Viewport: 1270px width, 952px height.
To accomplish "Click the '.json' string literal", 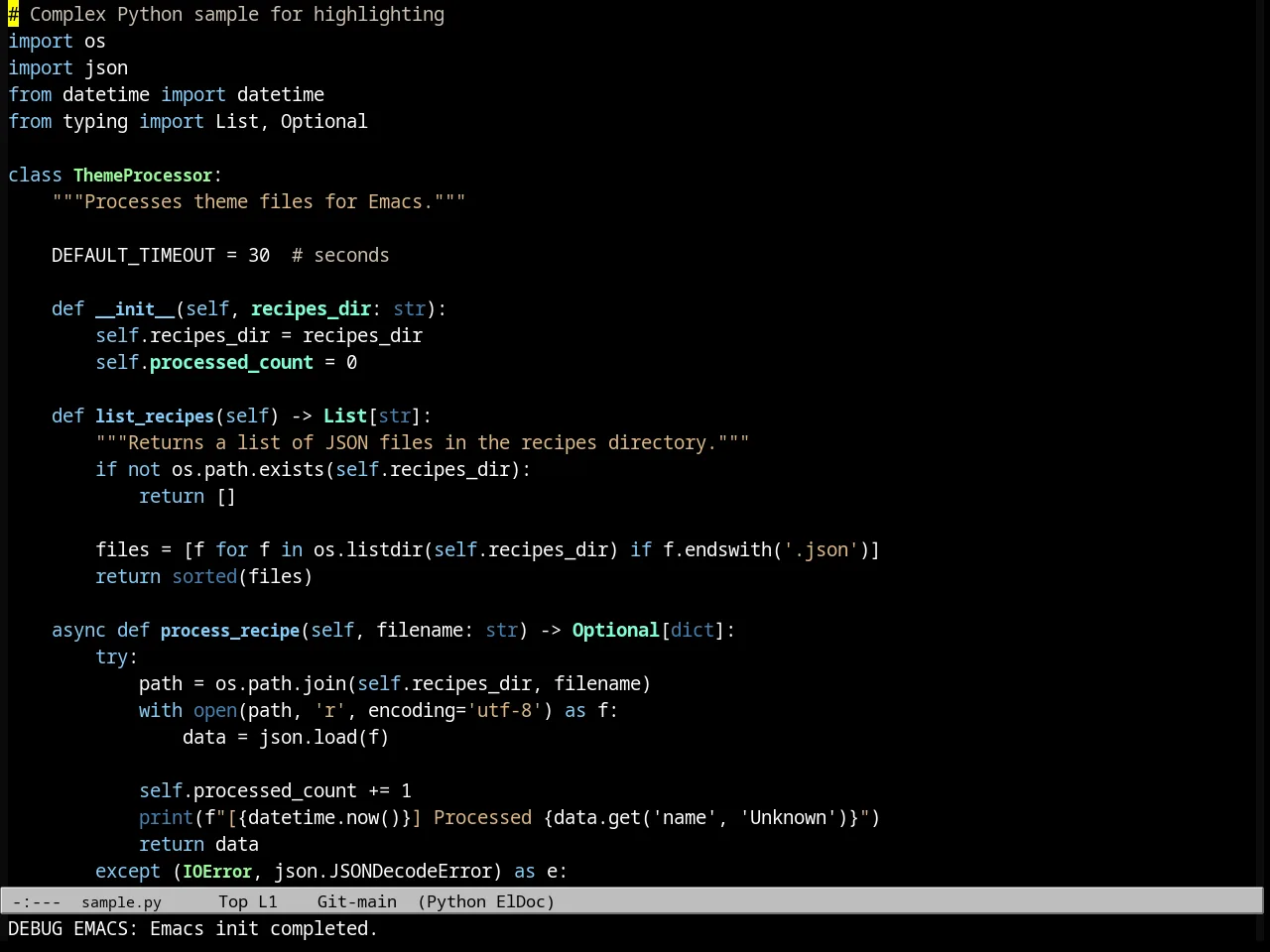I will click(821, 549).
